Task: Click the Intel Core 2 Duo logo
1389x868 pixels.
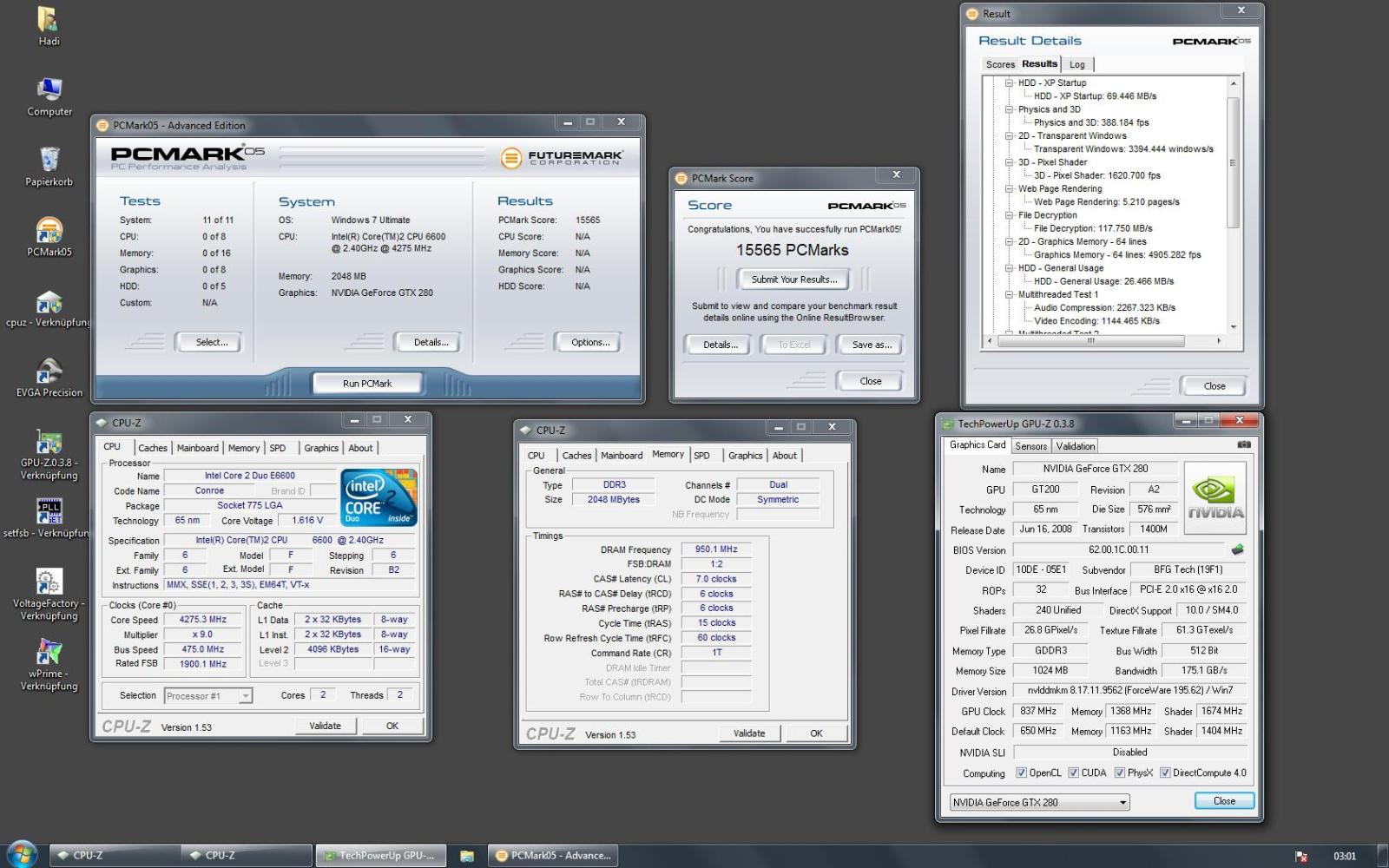Action: click(379, 496)
